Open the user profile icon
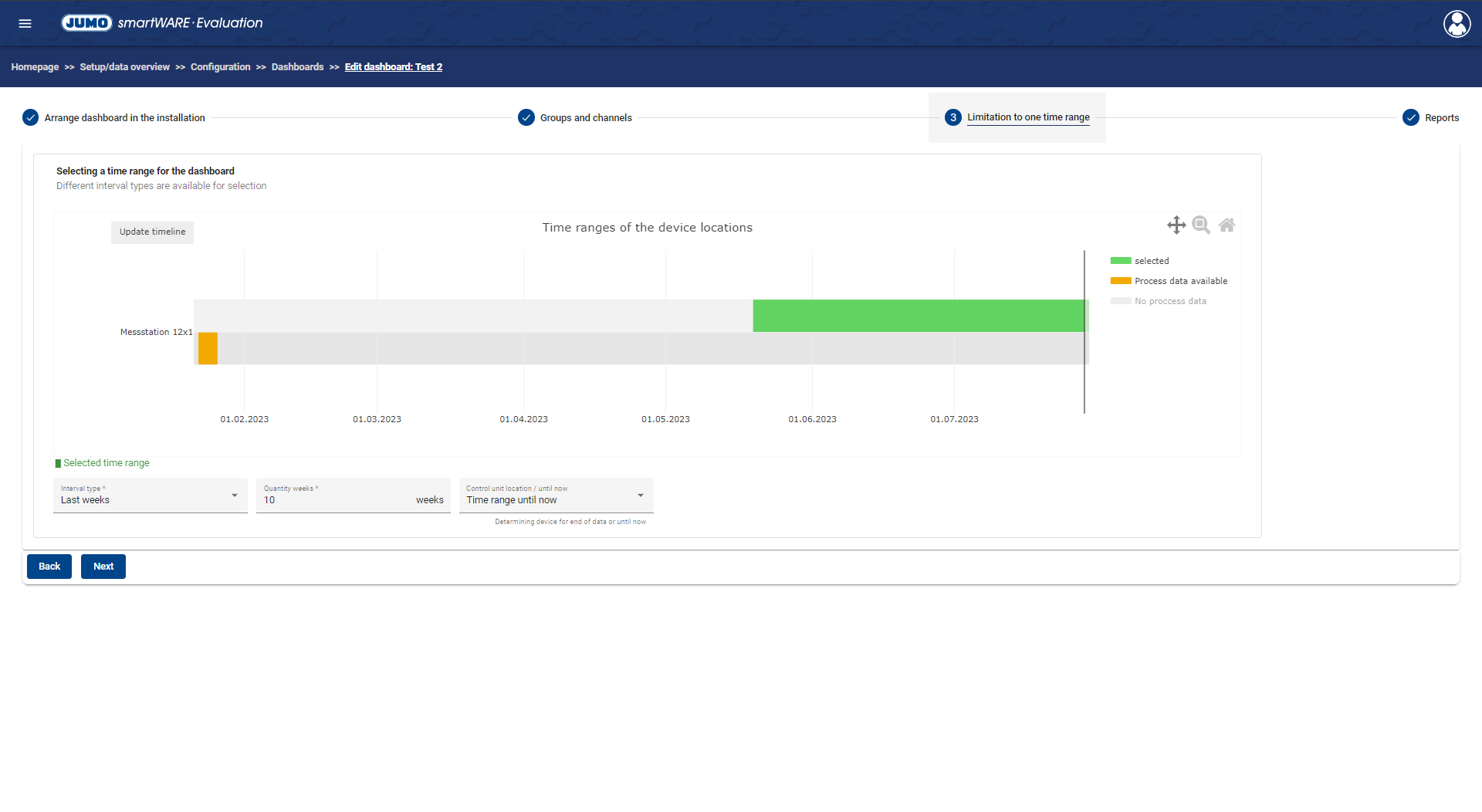 (x=1457, y=23)
